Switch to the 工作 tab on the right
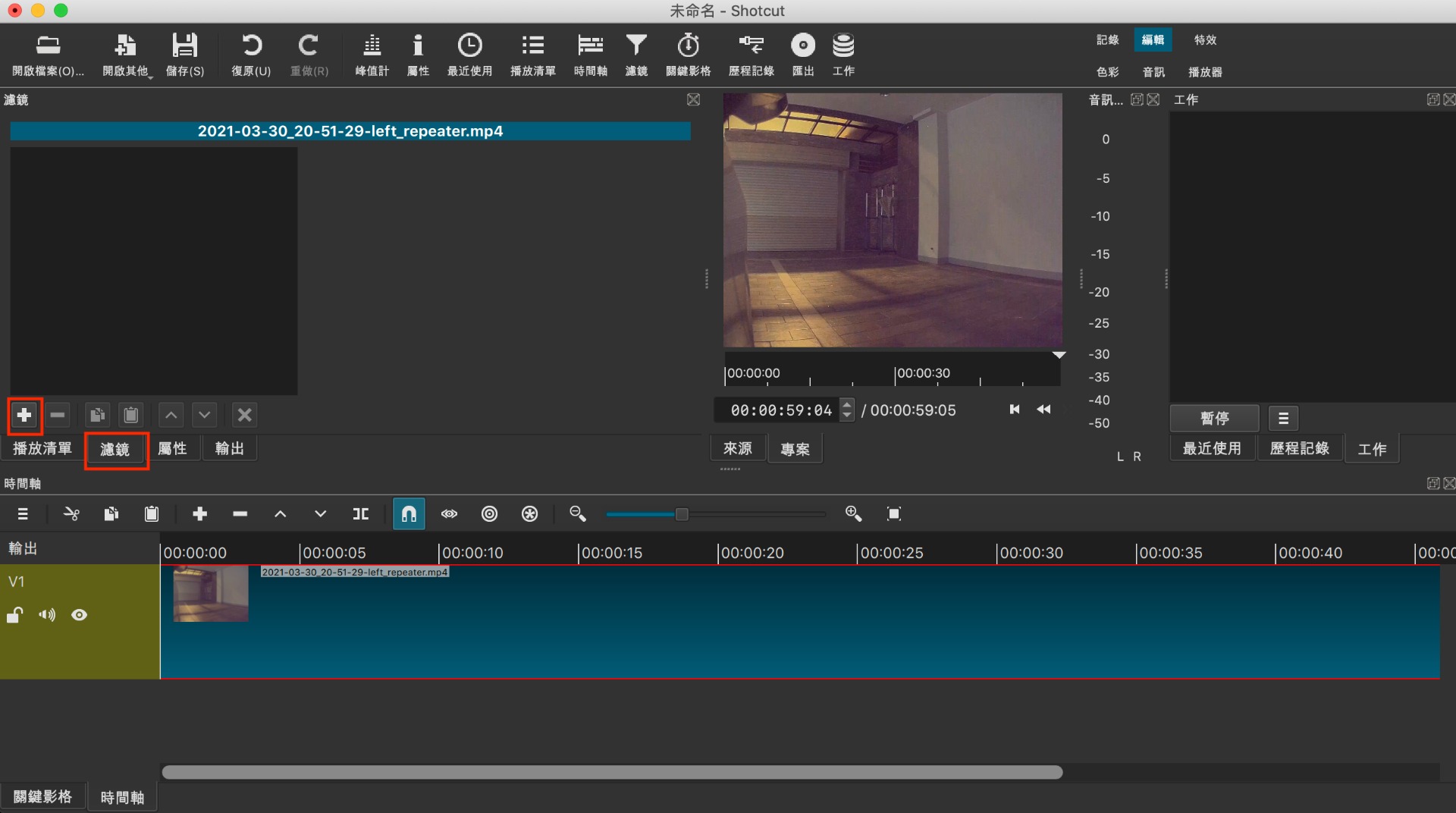The height and width of the screenshot is (813, 1456). 1372,450
